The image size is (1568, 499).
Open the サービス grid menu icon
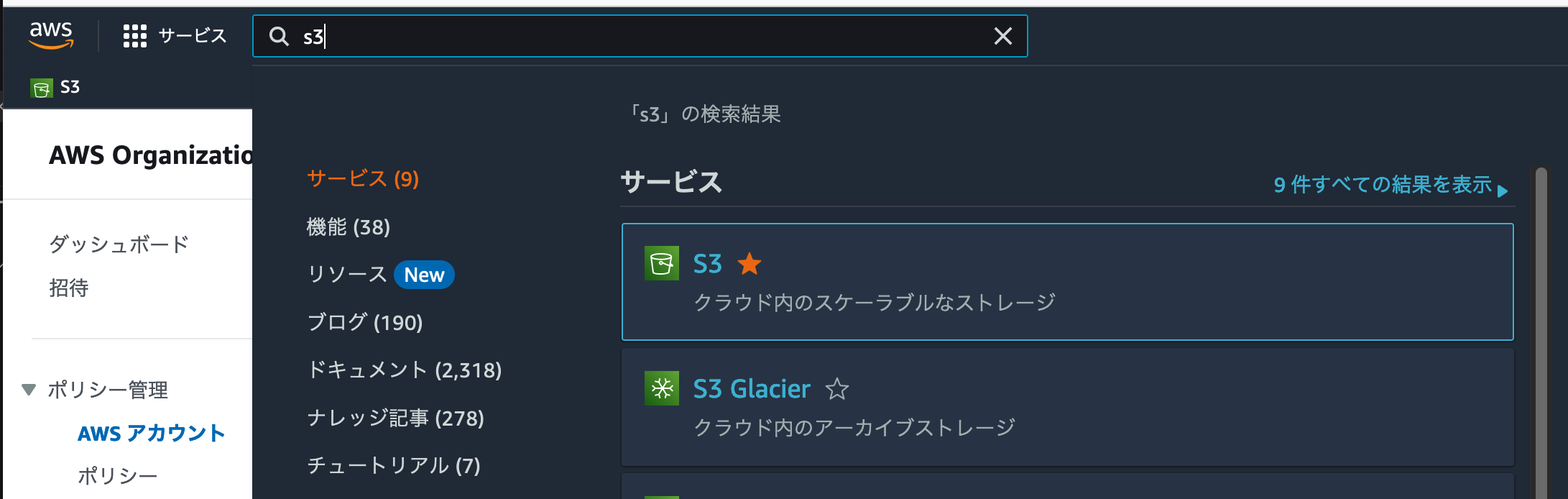134,35
